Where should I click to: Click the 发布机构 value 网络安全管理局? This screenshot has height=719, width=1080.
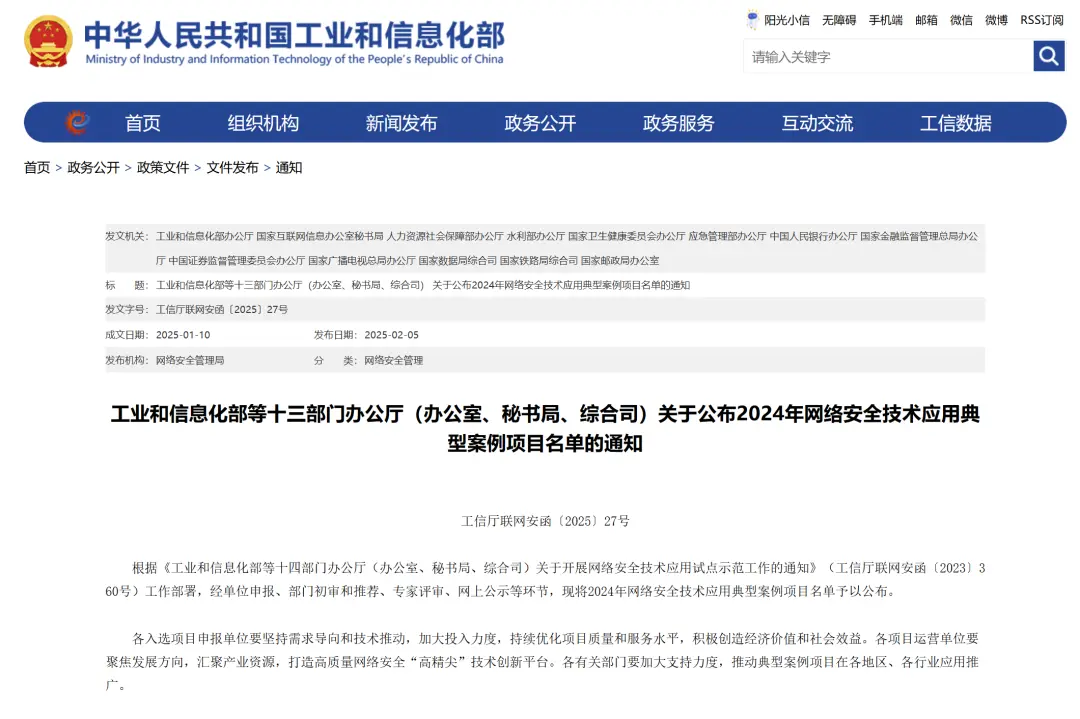[x=190, y=360]
